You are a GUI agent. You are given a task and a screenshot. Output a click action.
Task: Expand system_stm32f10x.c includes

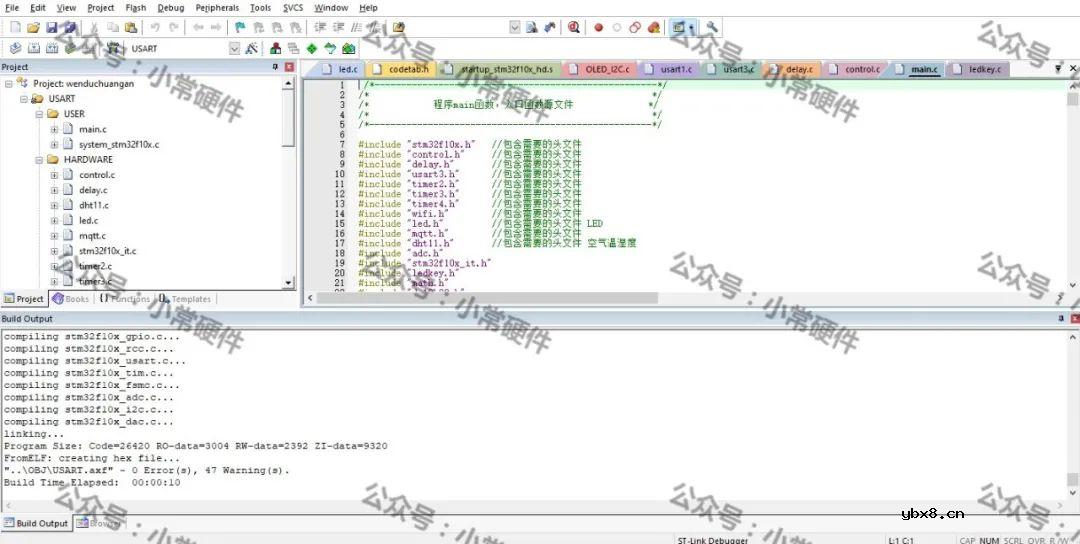pos(54,145)
